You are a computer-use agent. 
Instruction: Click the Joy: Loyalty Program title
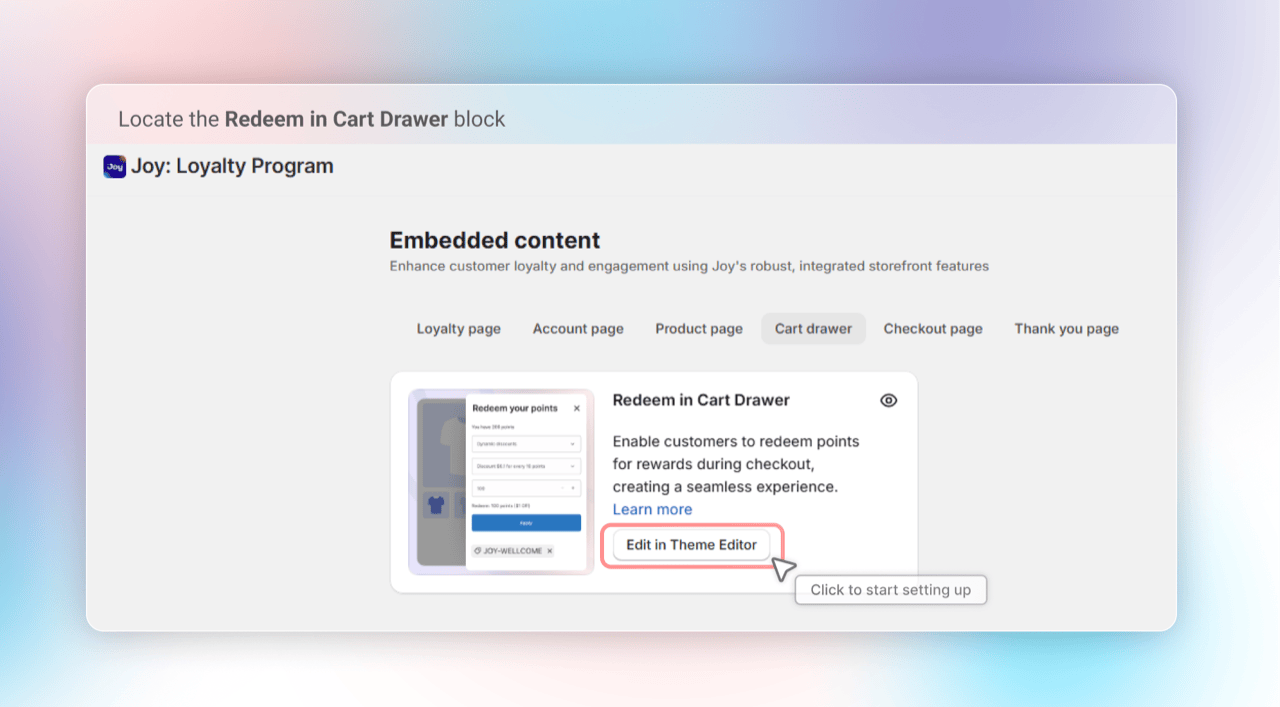(x=232, y=166)
